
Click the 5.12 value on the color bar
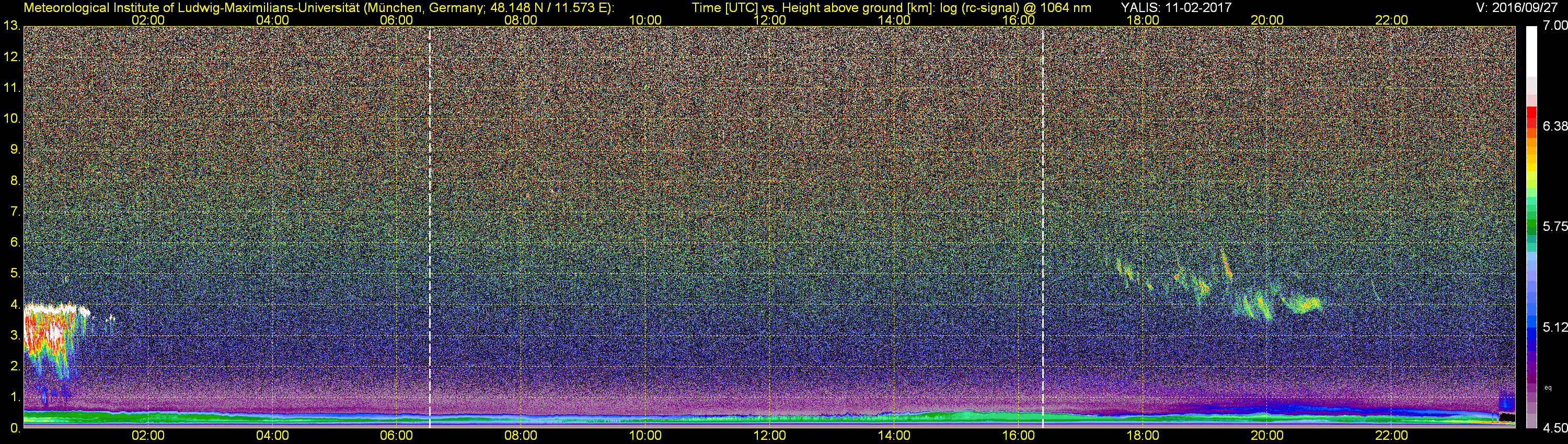coord(1554,327)
